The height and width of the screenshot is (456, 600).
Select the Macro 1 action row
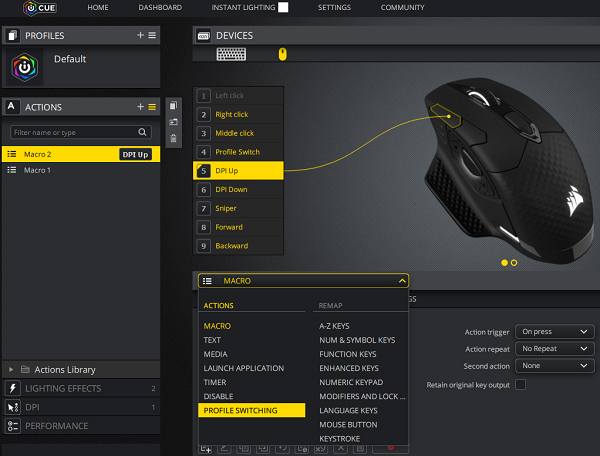point(81,170)
